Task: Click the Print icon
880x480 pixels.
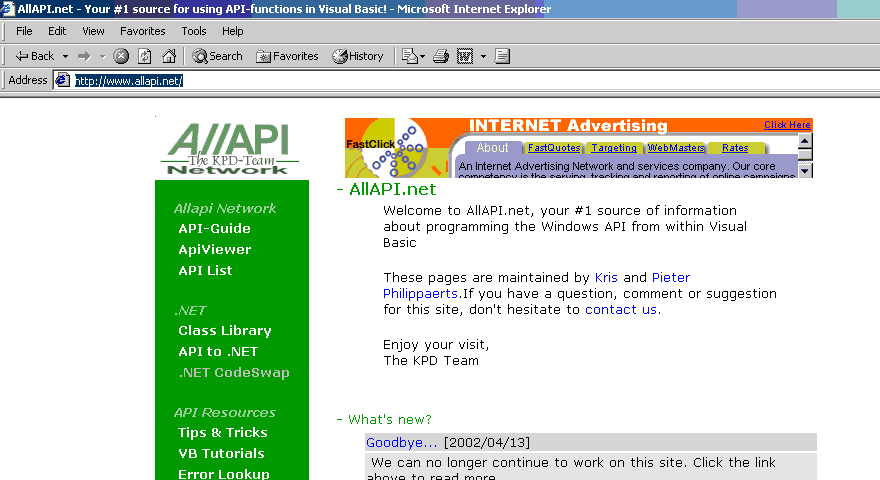Action: click(441, 56)
